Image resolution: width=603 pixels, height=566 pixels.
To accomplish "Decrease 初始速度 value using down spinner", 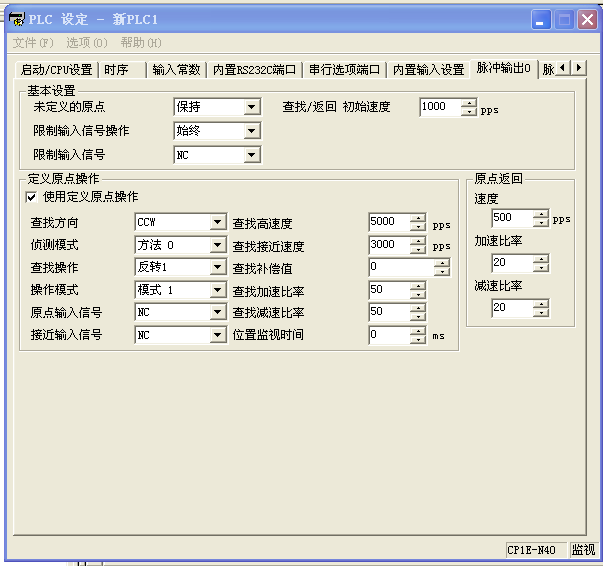I will (x=469, y=111).
